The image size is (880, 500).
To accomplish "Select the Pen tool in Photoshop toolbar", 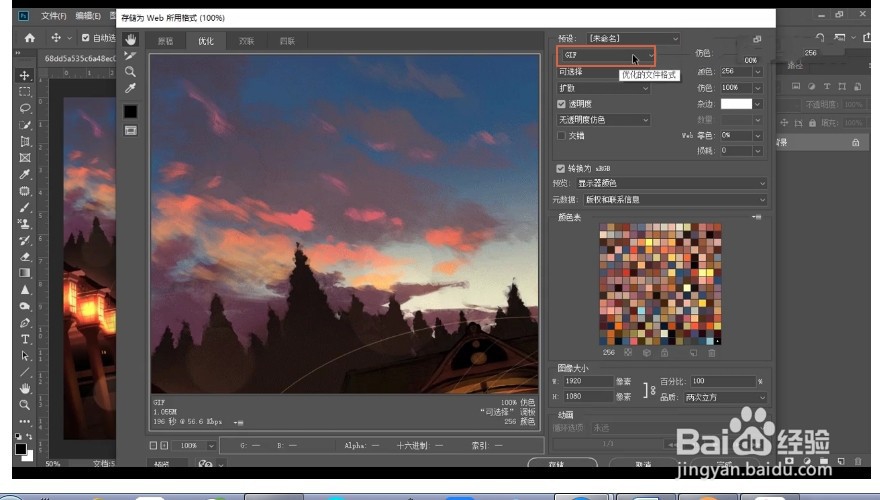I will [x=25, y=323].
